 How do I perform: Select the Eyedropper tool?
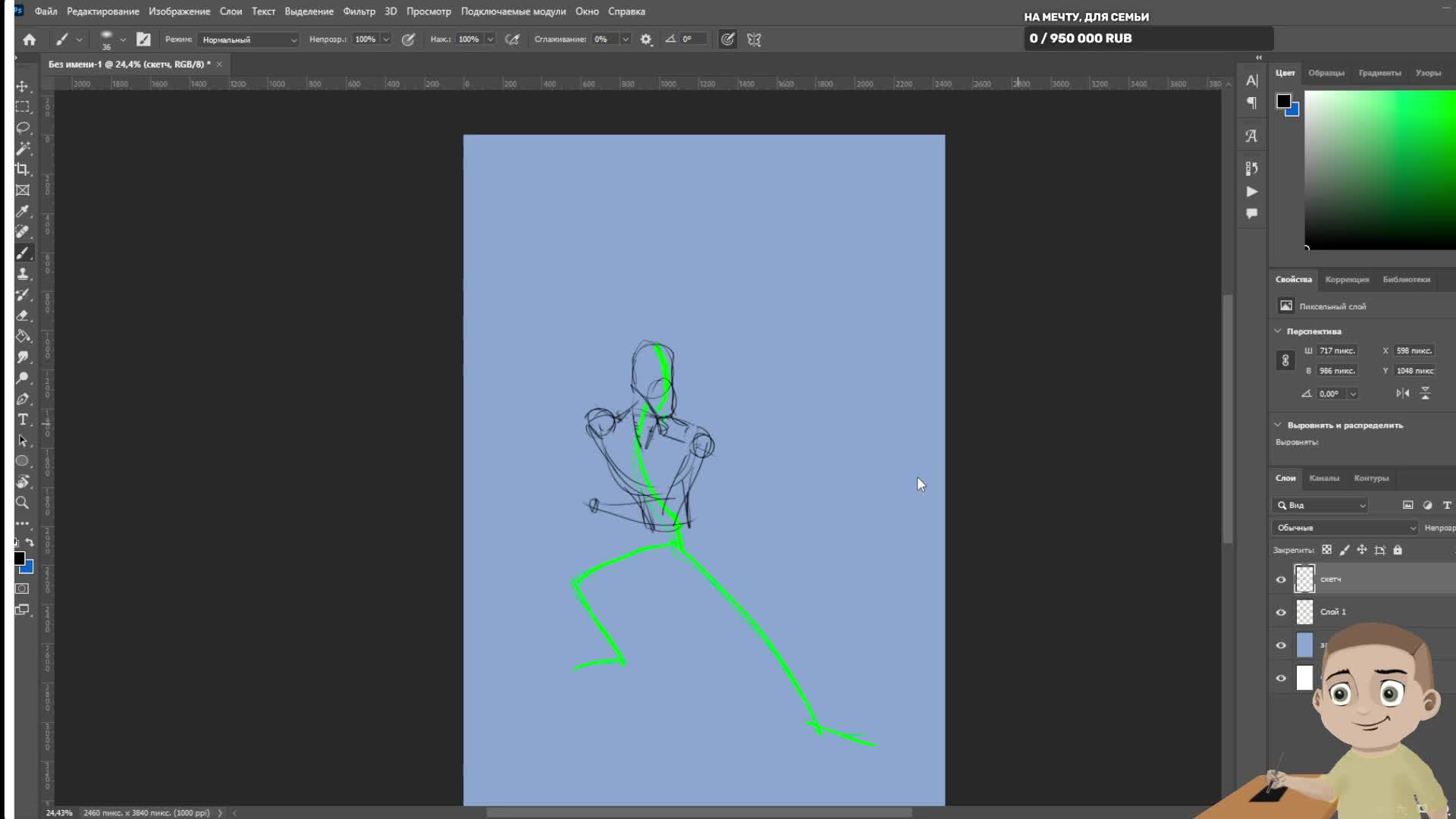pos(23,211)
